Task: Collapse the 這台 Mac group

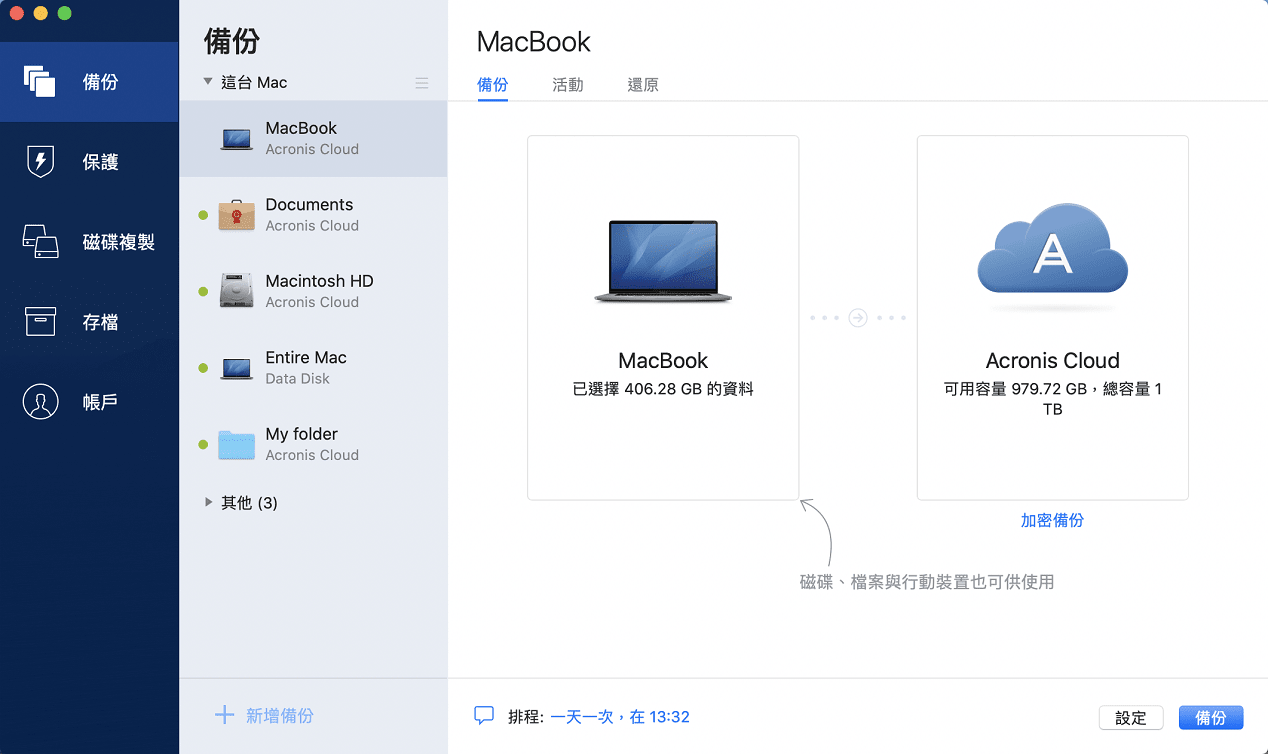Action: pyautogui.click(x=207, y=82)
